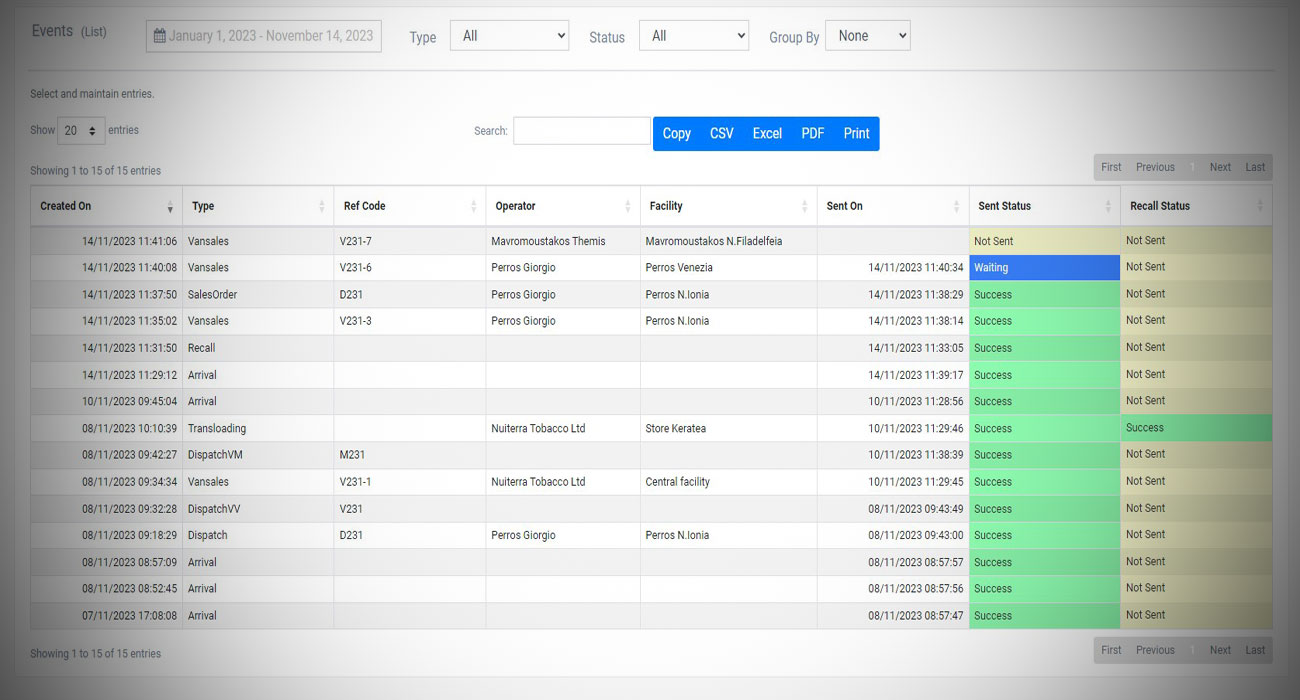Select operator Mavromoustakos Themis

point(548,241)
